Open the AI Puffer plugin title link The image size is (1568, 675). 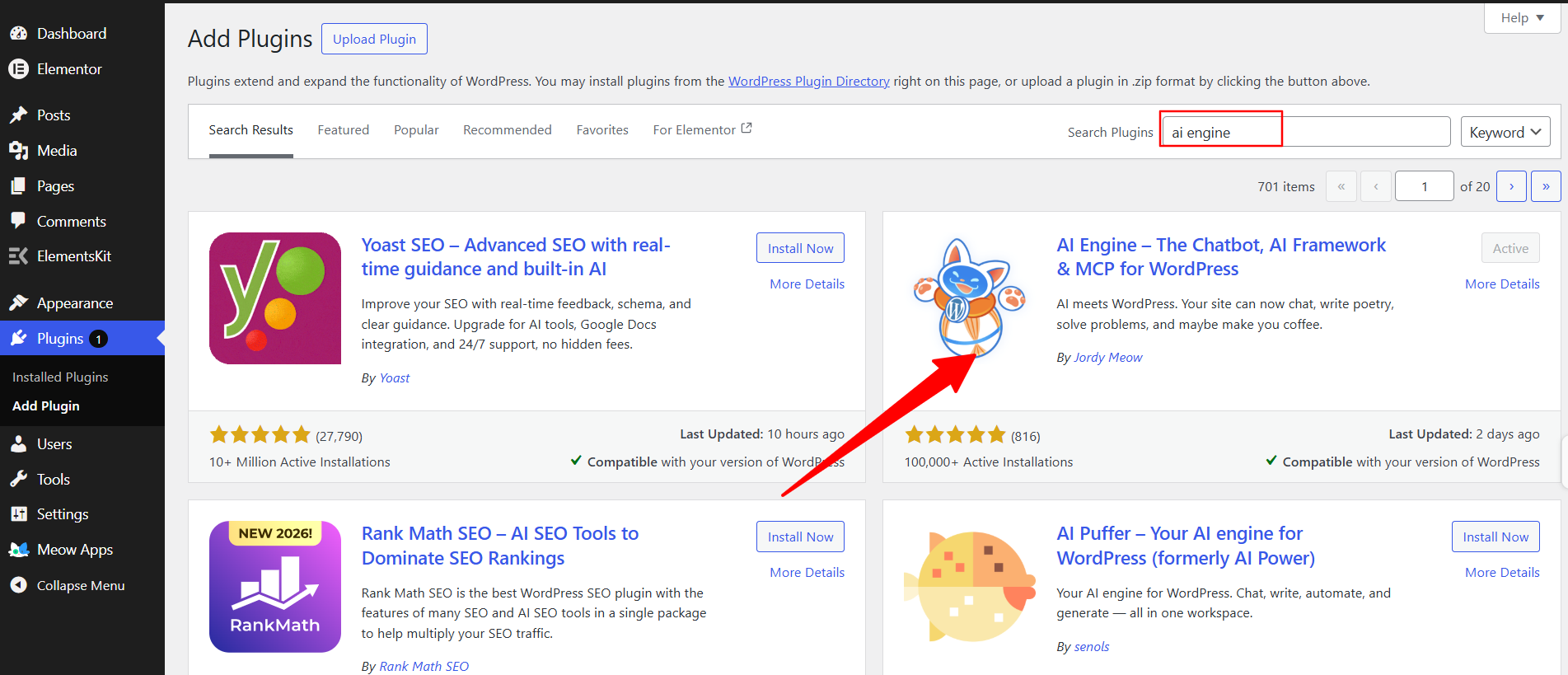(x=1186, y=546)
